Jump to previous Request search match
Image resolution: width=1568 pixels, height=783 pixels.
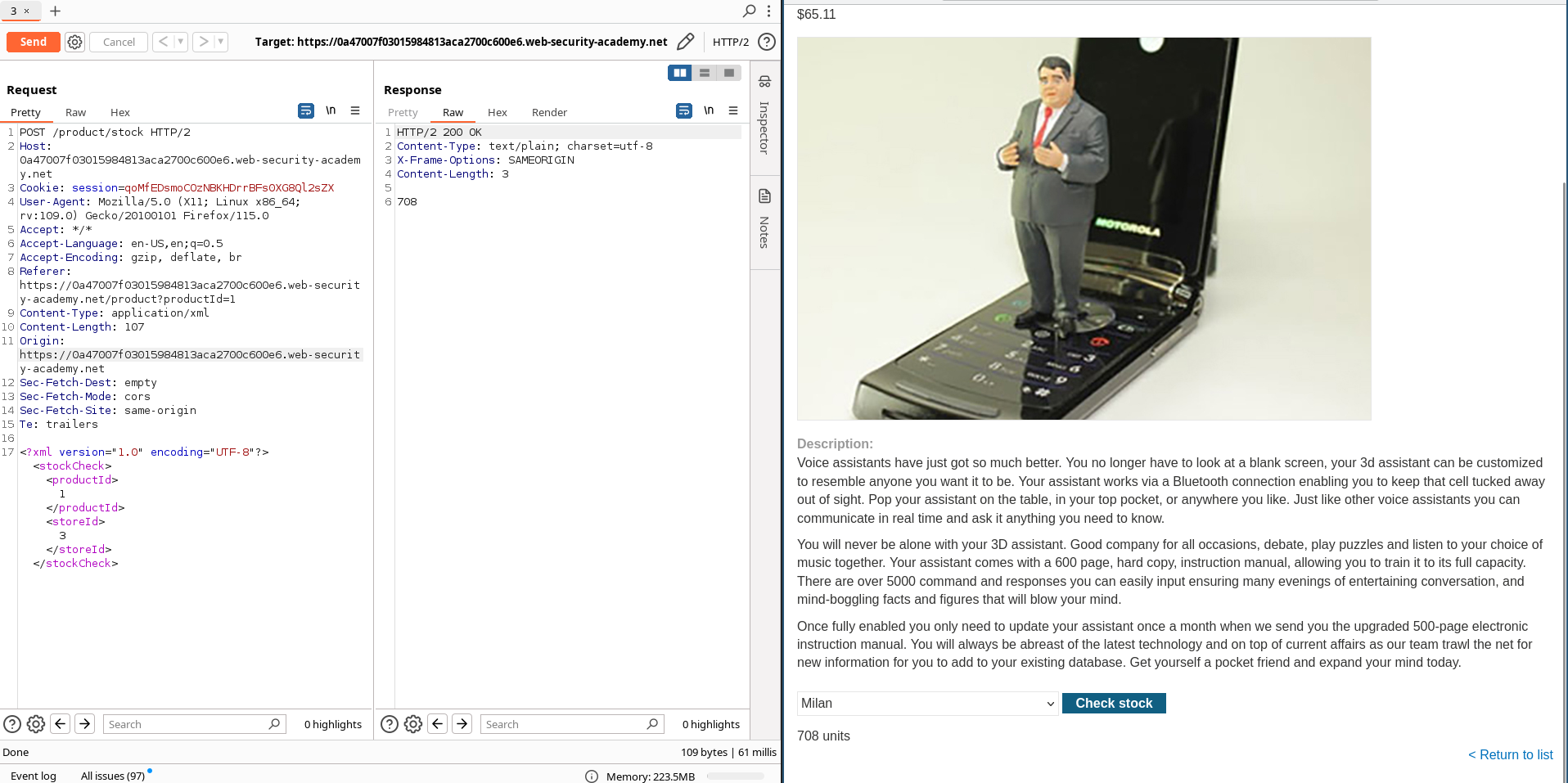61,723
